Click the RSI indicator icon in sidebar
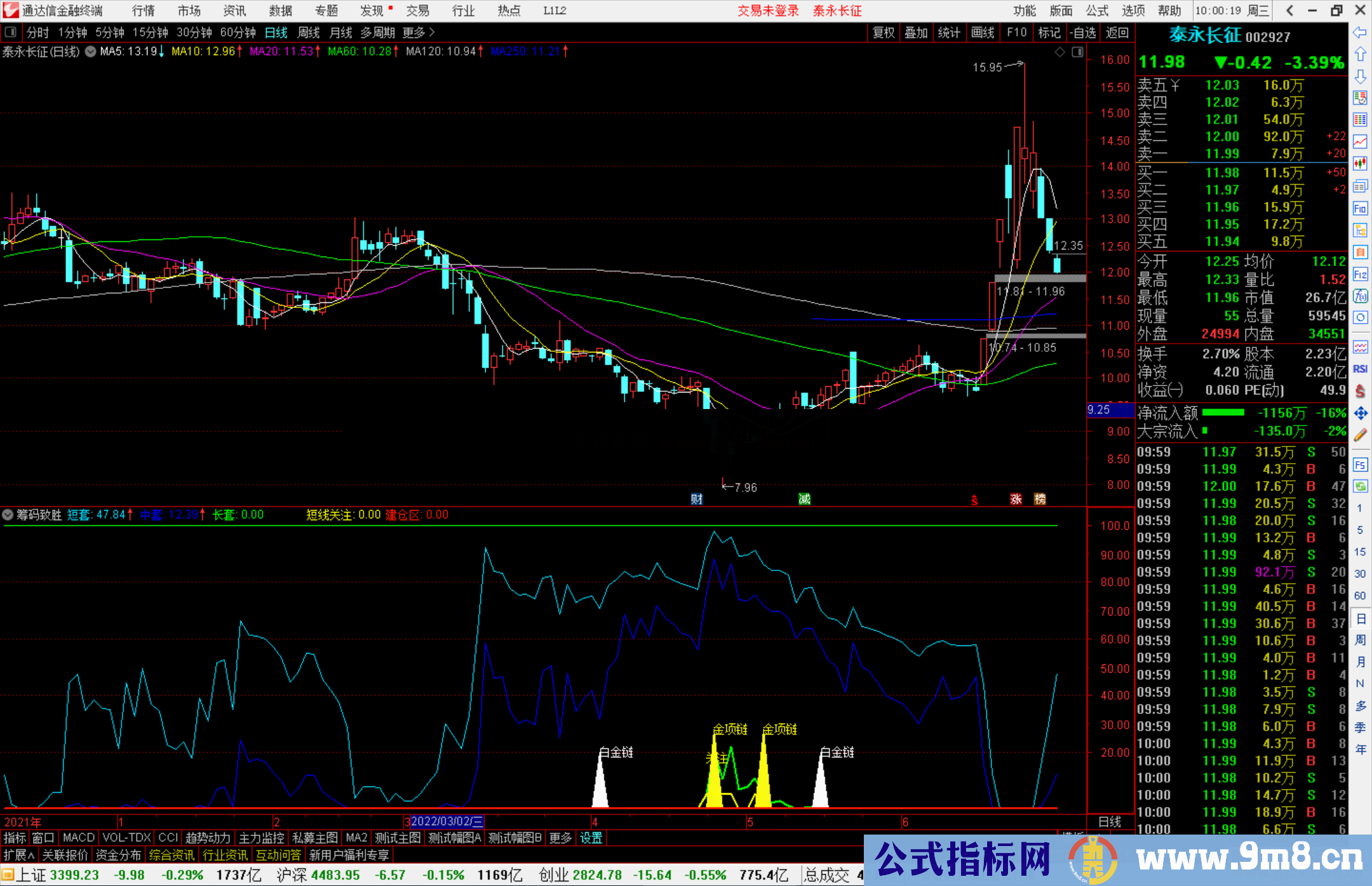The image size is (1372, 886). click(1360, 369)
